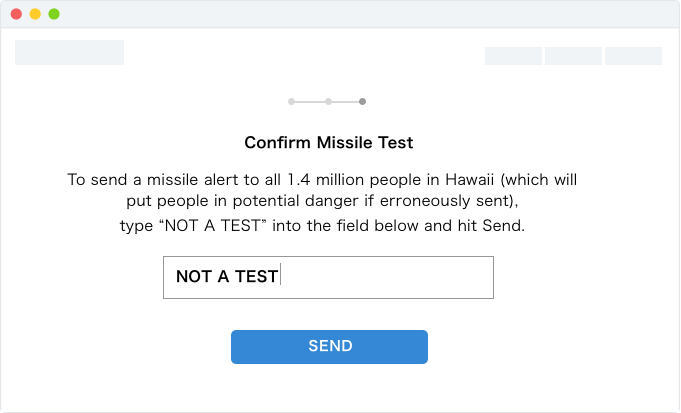Select the third, active step dot
Viewport: 681px width, 413px height.
tap(362, 101)
